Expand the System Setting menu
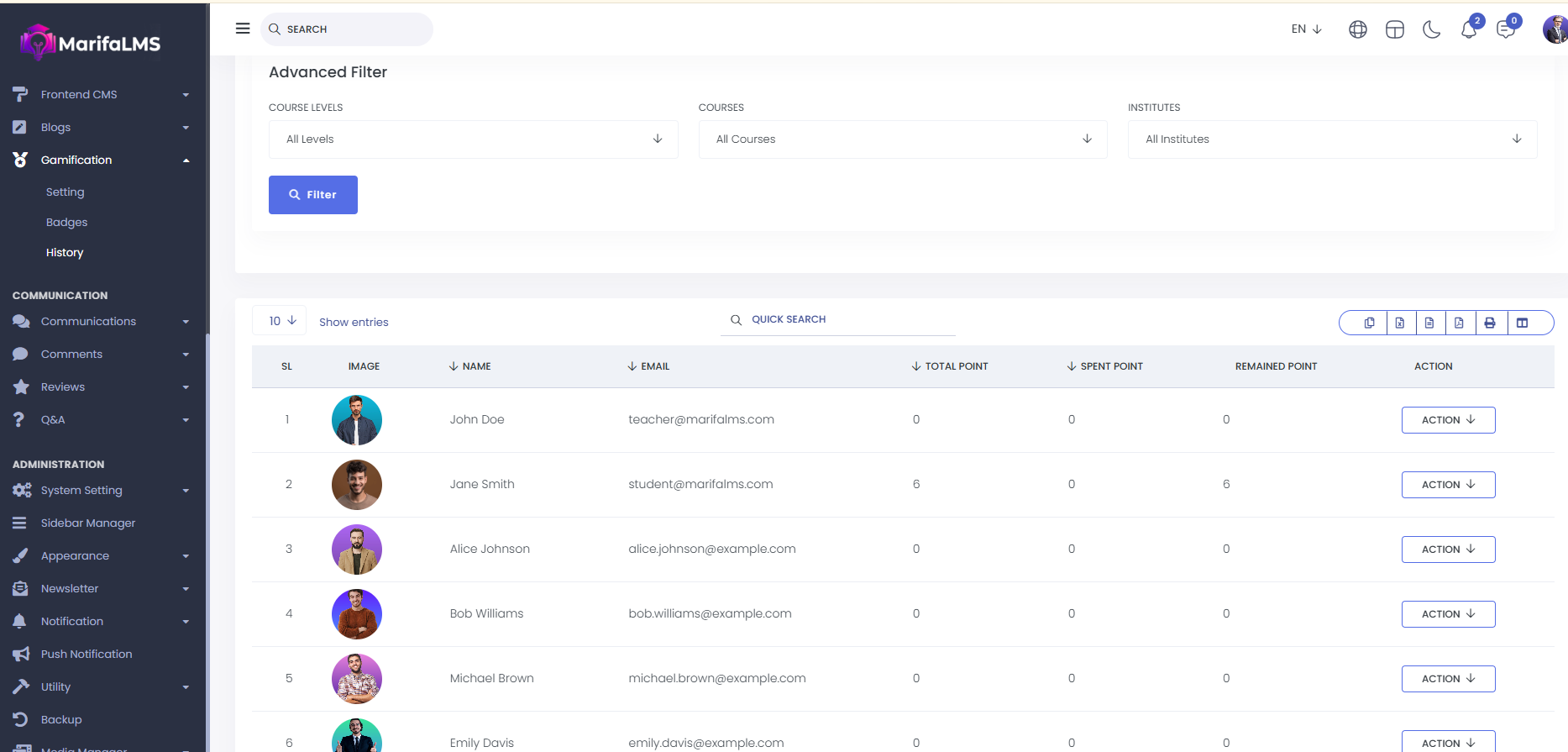The image size is (1568, 752). [x=81, y=491]
